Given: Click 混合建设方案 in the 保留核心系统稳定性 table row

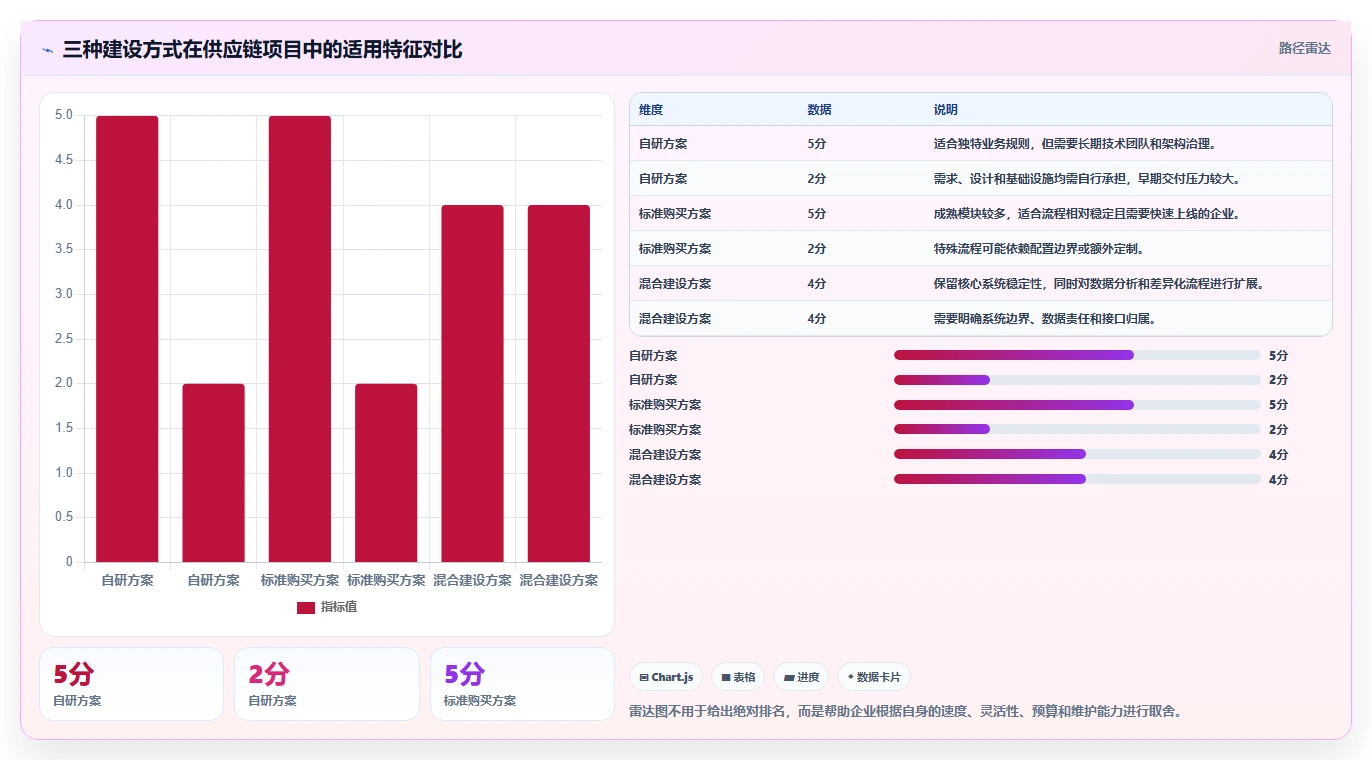Looking at the screenshot, I should 675,284.
